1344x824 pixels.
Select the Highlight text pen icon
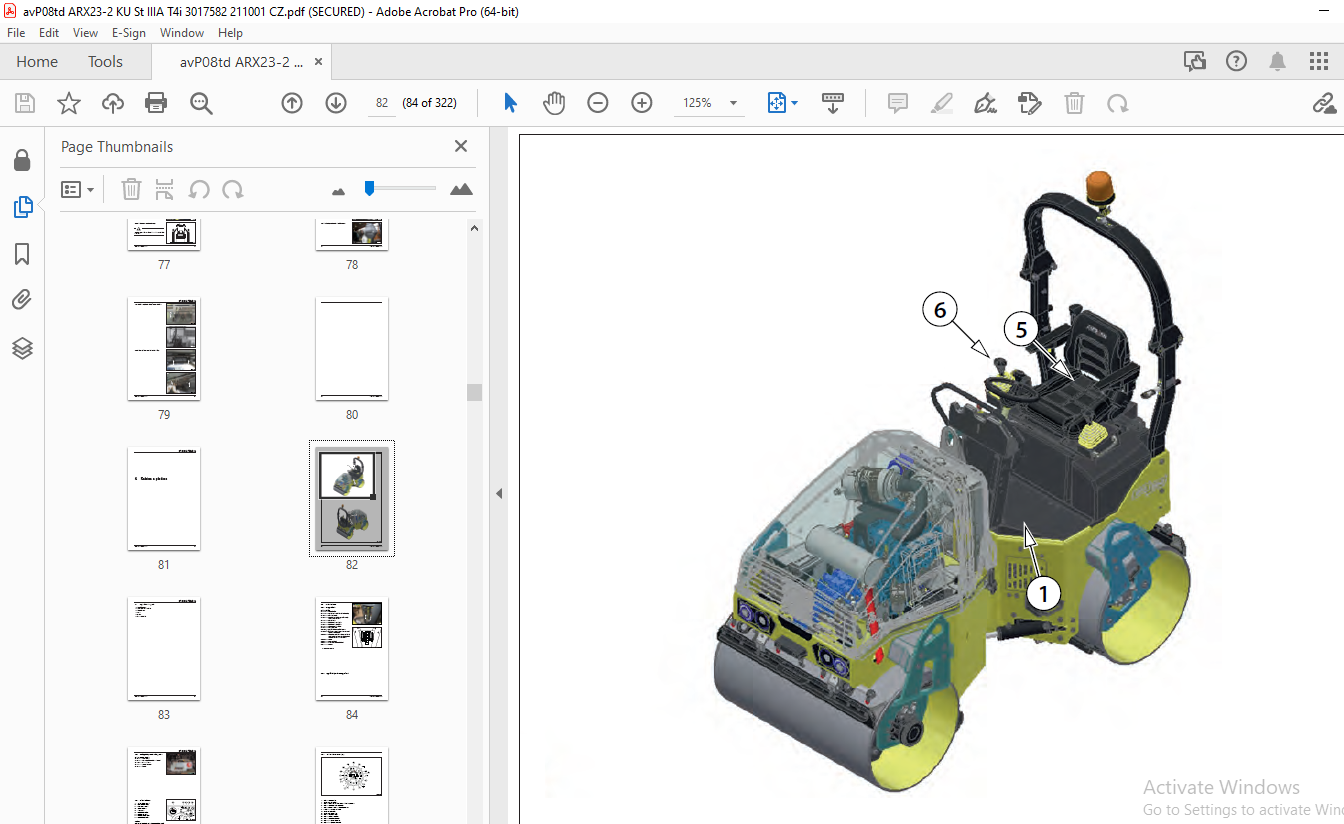(x=942, y=103)
